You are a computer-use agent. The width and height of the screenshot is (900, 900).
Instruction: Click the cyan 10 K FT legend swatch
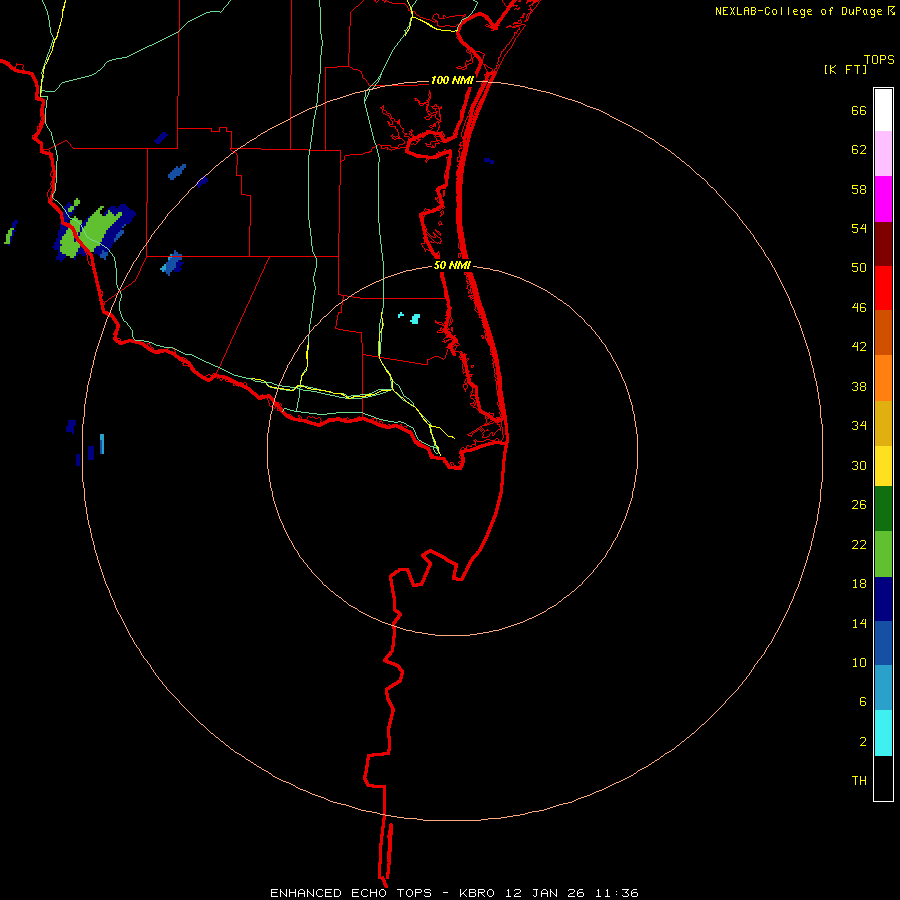pos(883,733)
